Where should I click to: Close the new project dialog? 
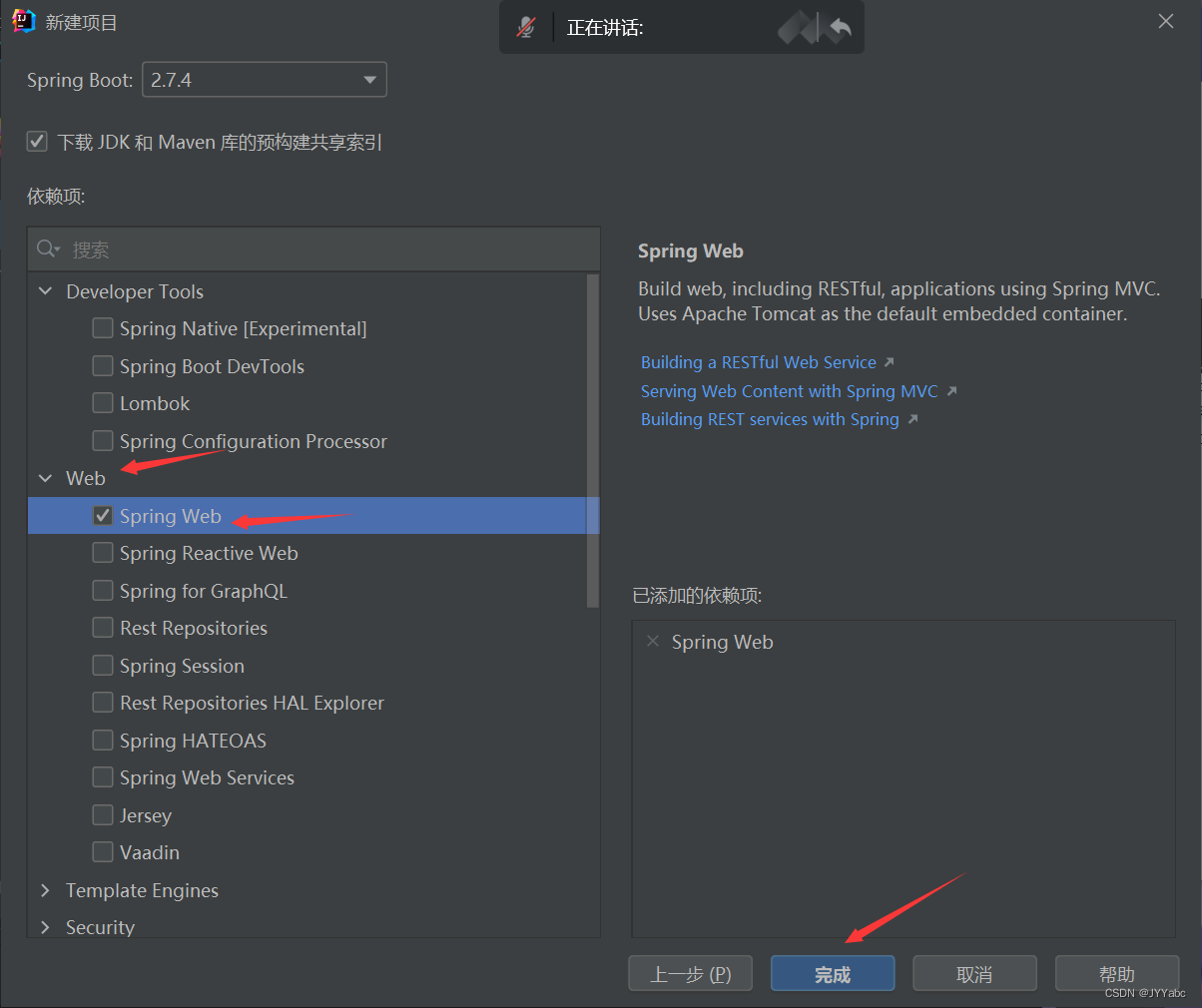tap(1165, 21)
